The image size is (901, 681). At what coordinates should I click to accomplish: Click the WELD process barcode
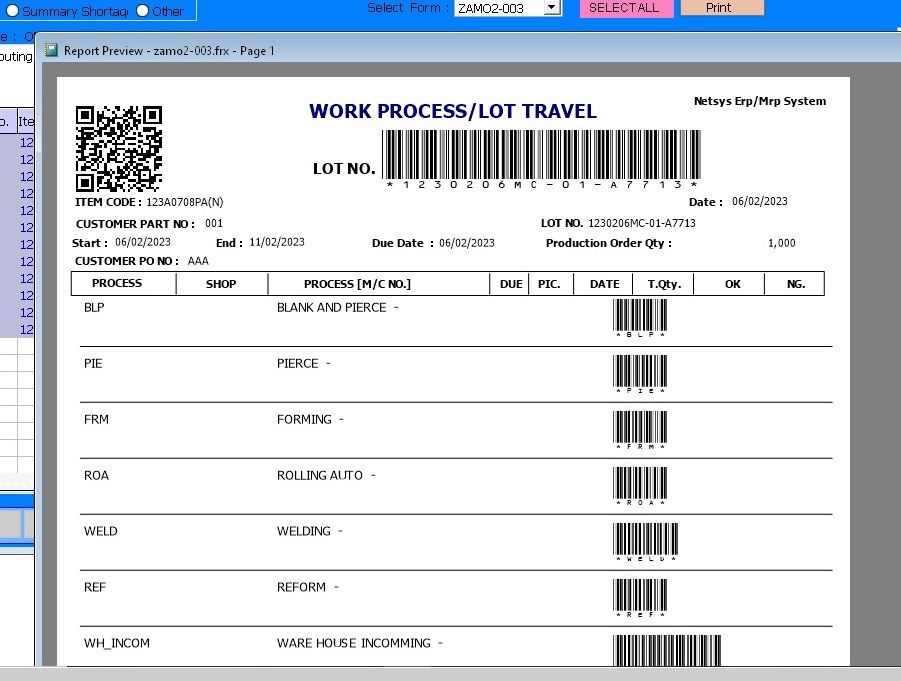645,540
